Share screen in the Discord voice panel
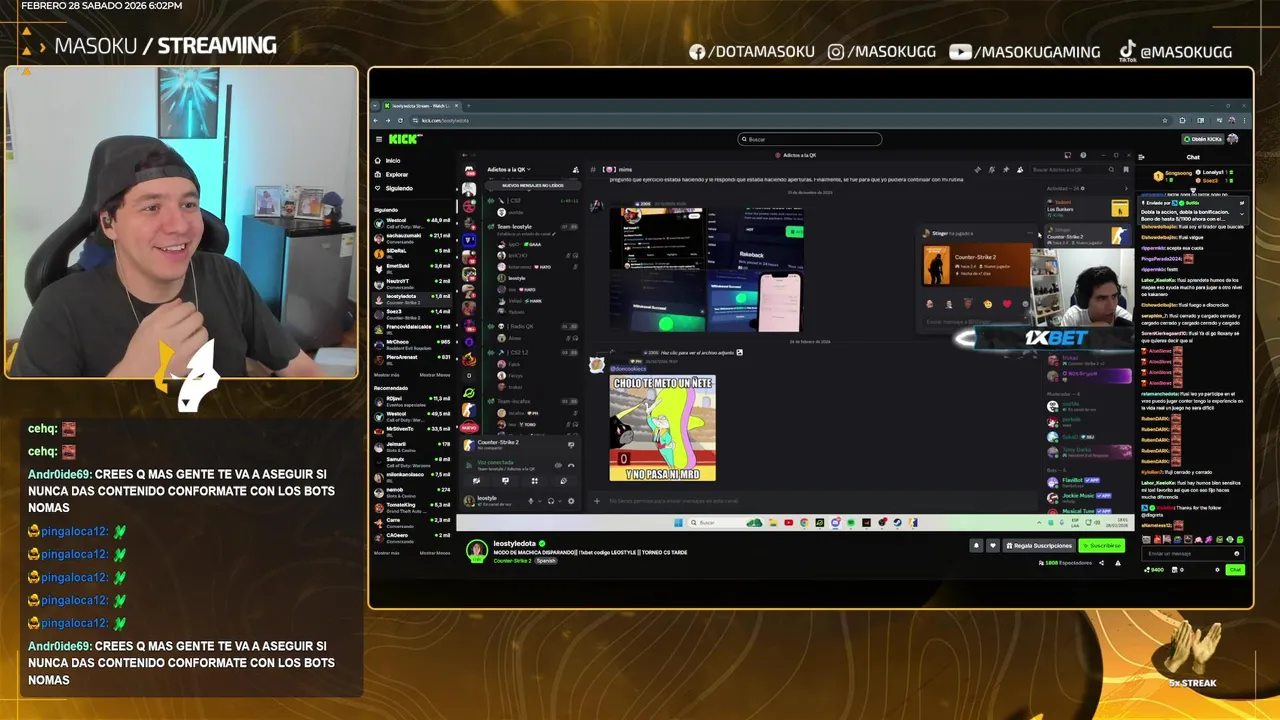This screenshot has width=1280, height=720. tap(505, 481)
